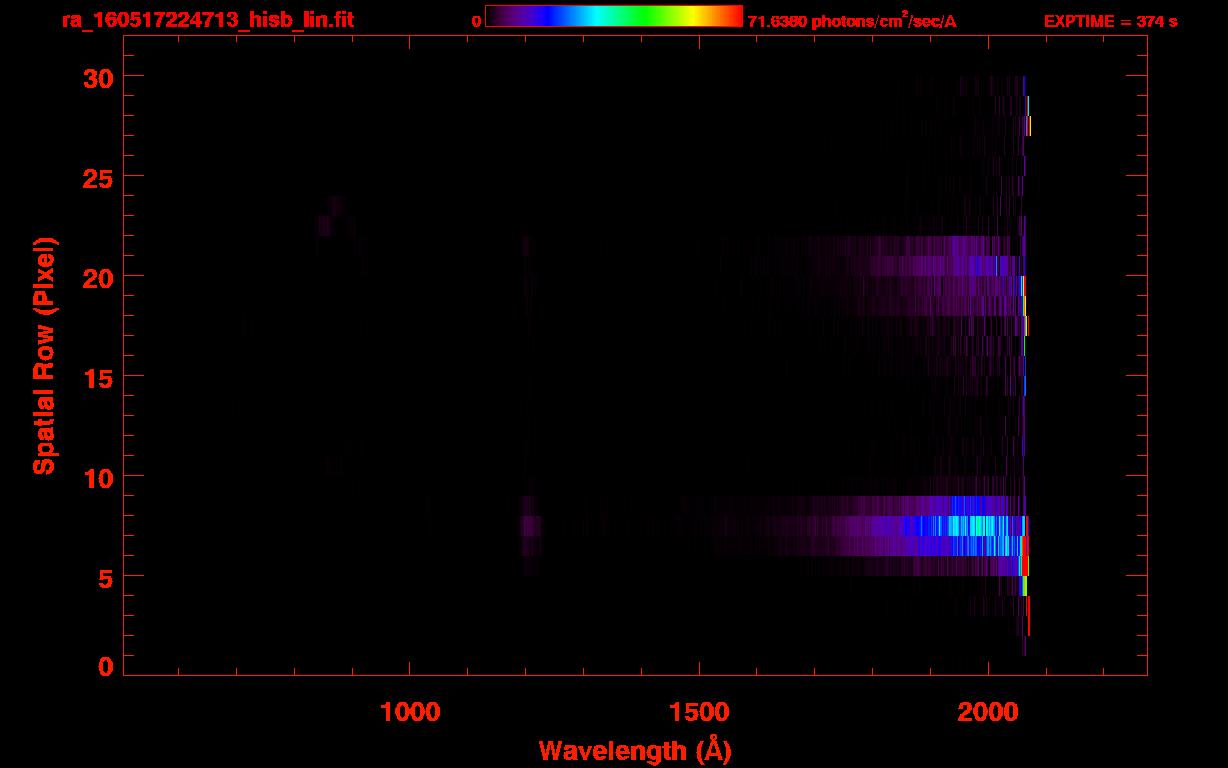Click the rainbow color scale bar
This screenshot has height=768, width=1228.
click(x=614, y=16)
